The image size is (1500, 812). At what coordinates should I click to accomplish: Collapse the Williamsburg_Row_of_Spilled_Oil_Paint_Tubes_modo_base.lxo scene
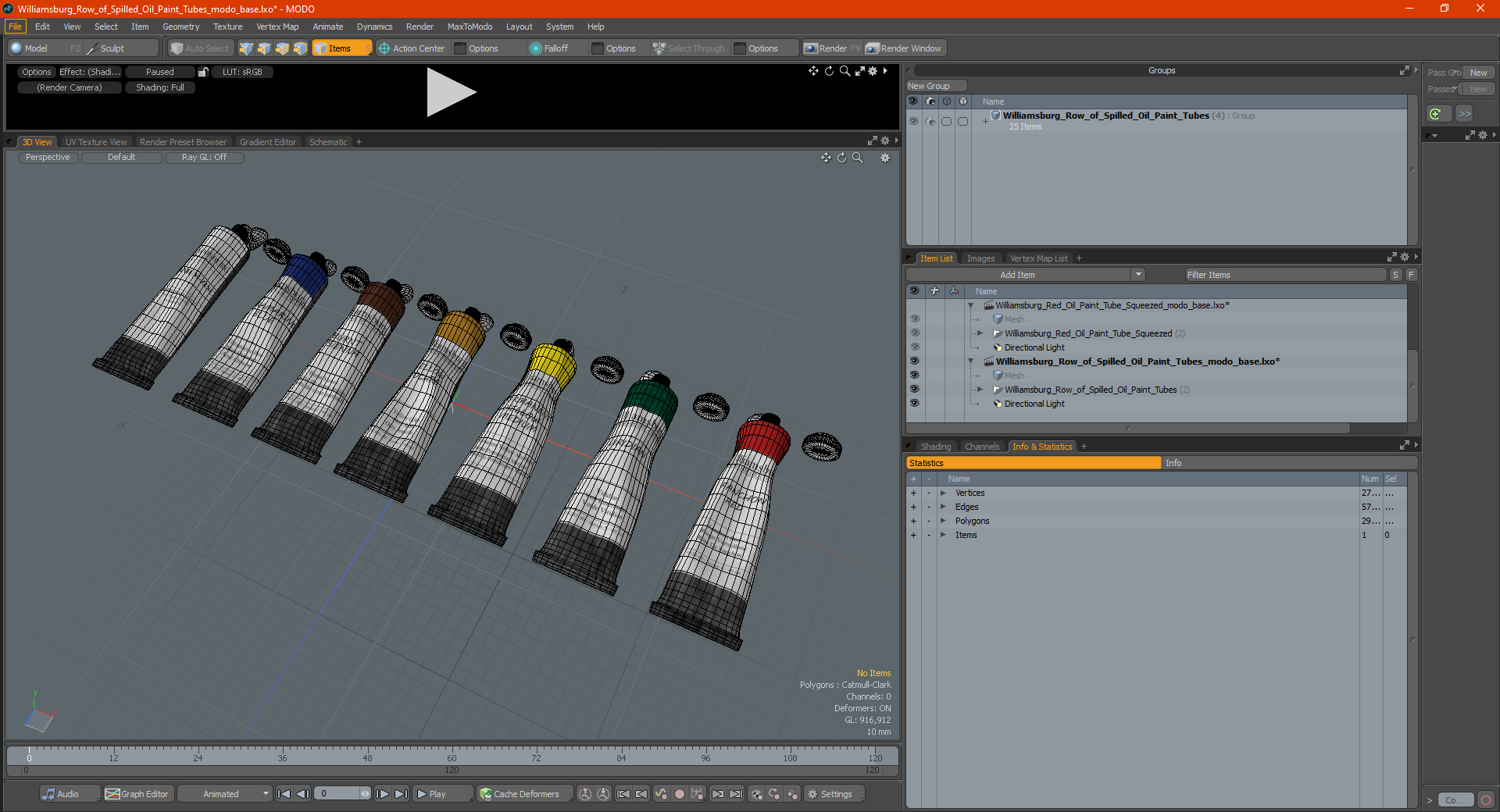click(970, 361)
